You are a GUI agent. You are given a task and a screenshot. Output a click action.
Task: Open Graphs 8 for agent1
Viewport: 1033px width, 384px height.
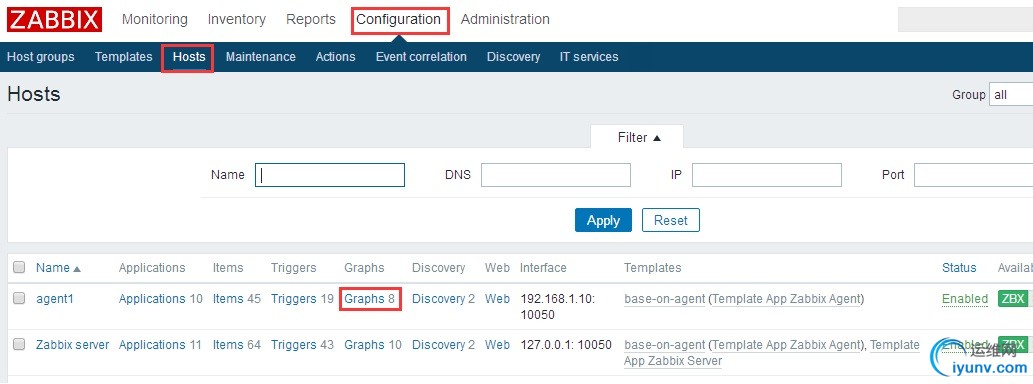370,298
